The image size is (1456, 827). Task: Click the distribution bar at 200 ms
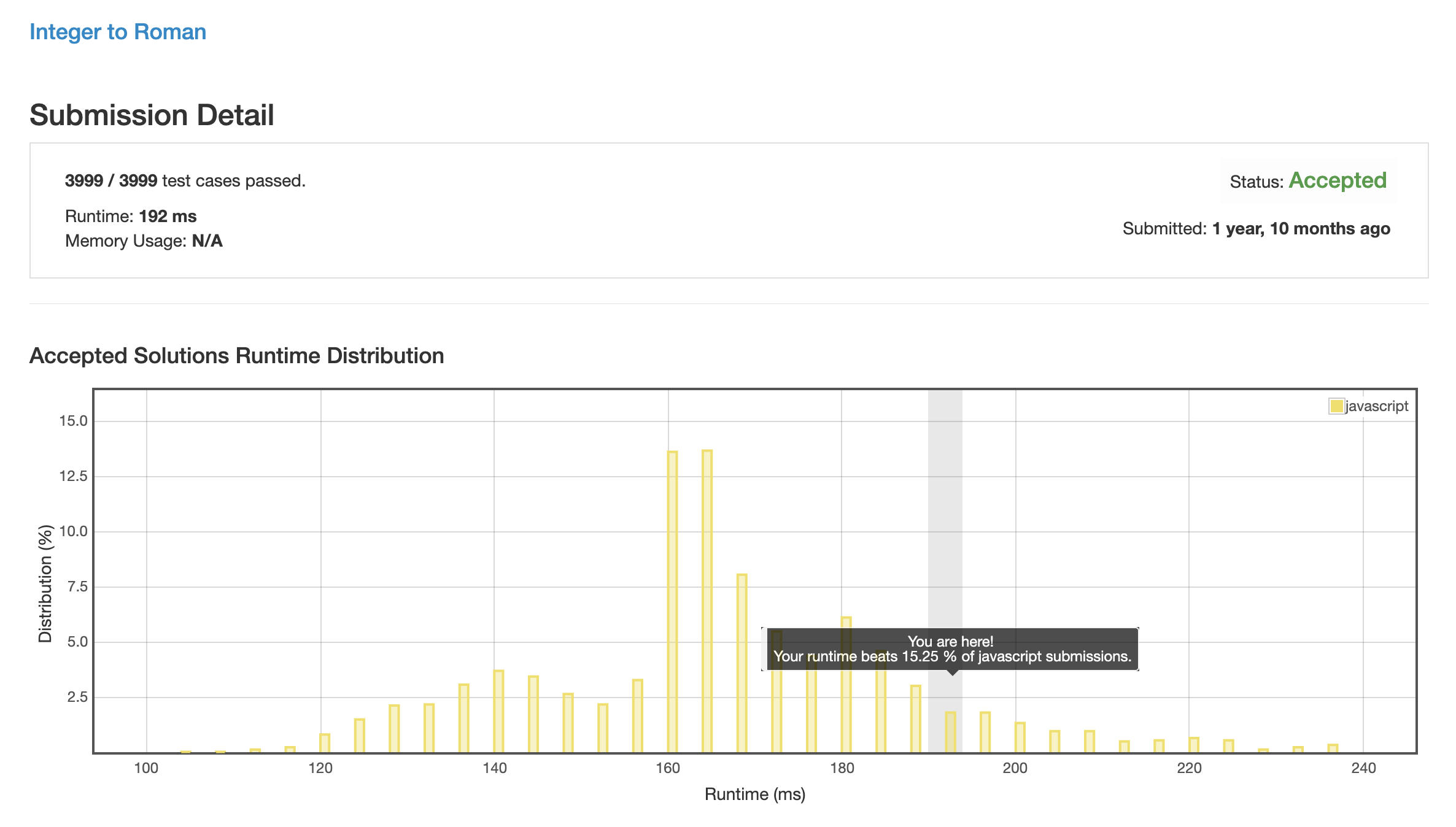click(x=1020, y=737)
